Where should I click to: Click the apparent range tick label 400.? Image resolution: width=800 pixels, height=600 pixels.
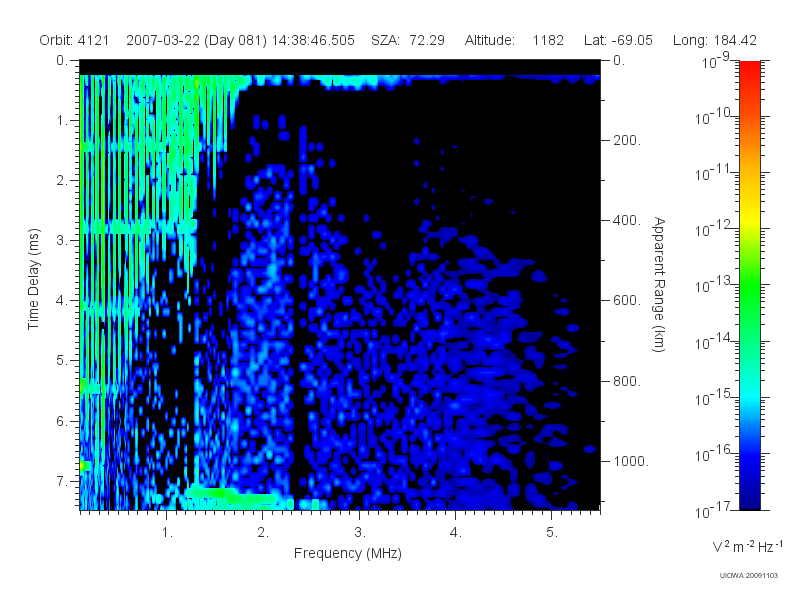point(627,220)
